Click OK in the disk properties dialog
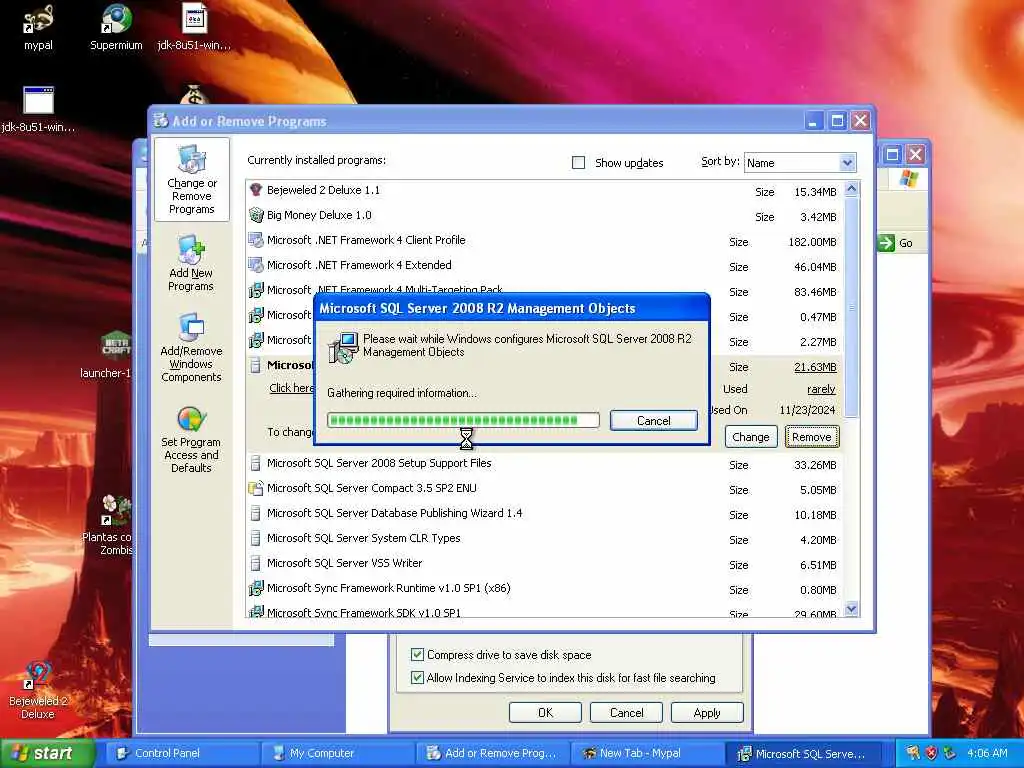 (x=545, y=712)
